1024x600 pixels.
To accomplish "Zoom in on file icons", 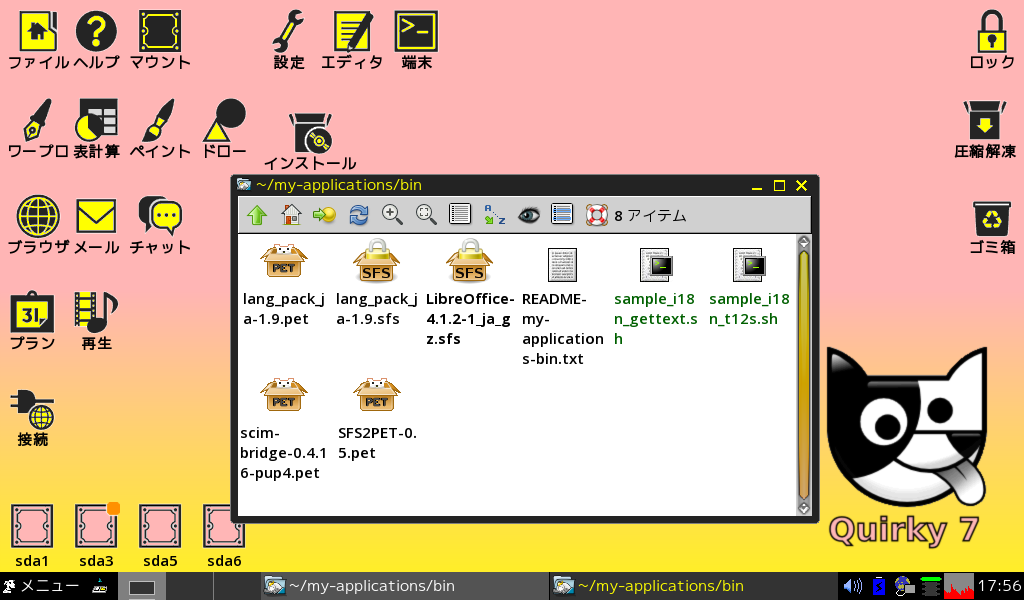I will click(392, 215).
